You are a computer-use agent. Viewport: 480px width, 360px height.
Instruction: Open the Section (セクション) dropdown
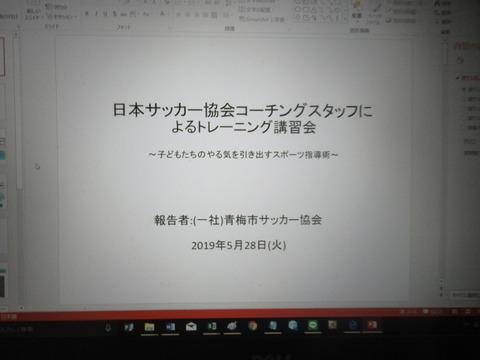61,16
